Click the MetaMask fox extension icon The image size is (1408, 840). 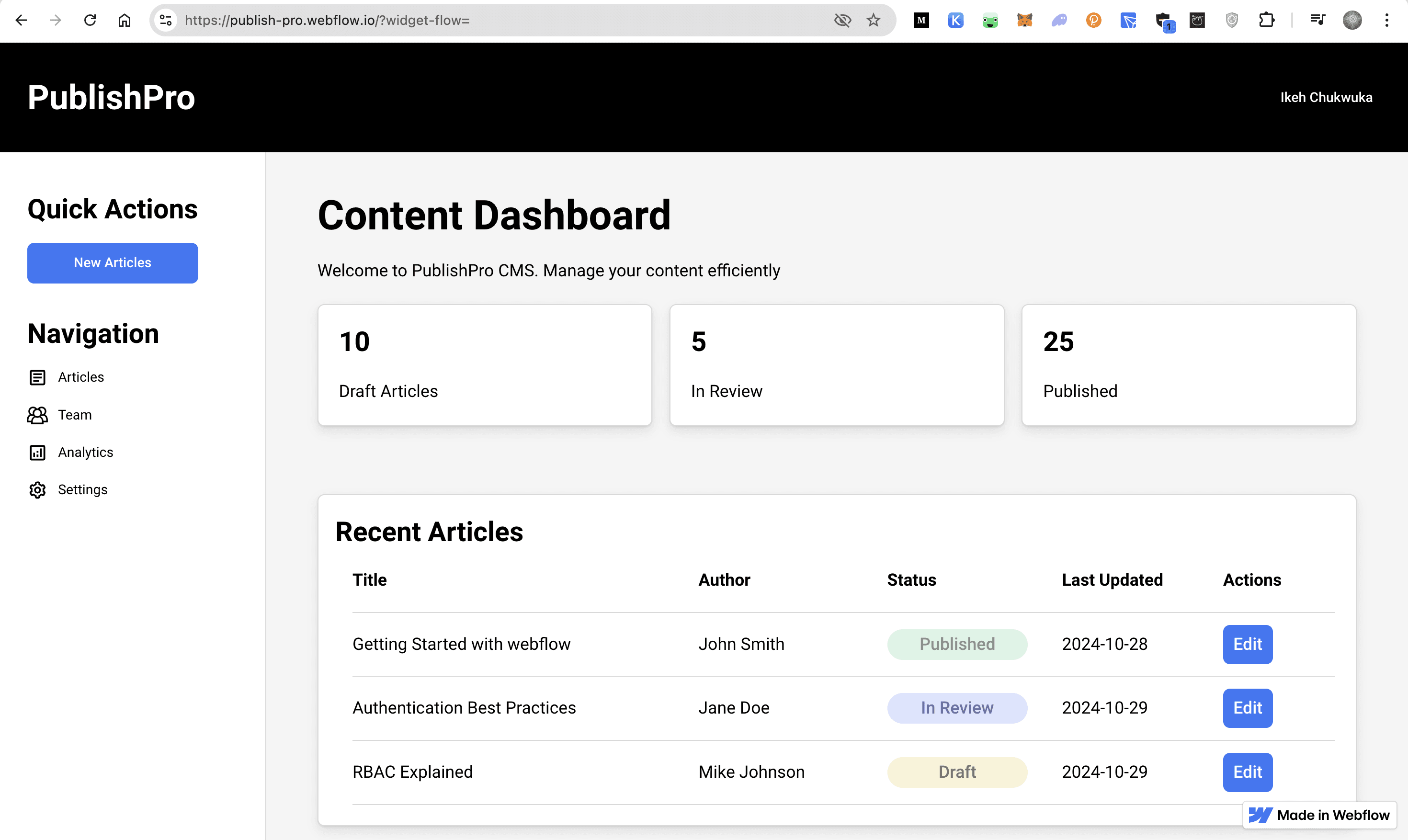[1024, 21]
